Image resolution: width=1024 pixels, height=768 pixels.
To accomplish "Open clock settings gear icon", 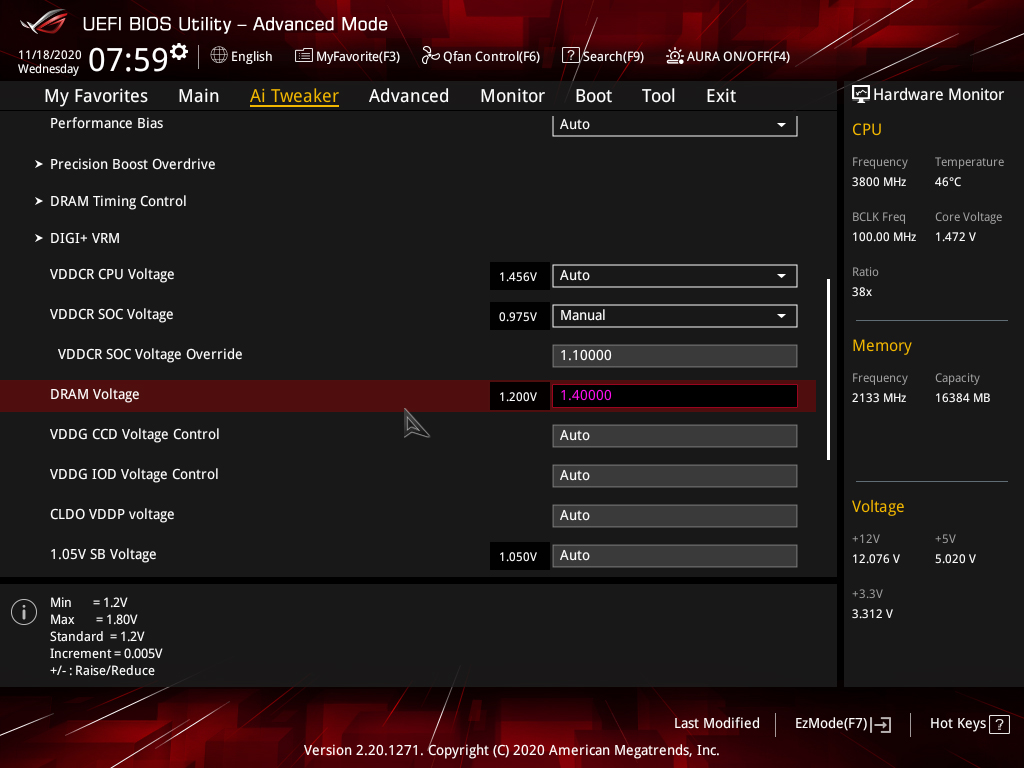I will [x=178, y=51].
